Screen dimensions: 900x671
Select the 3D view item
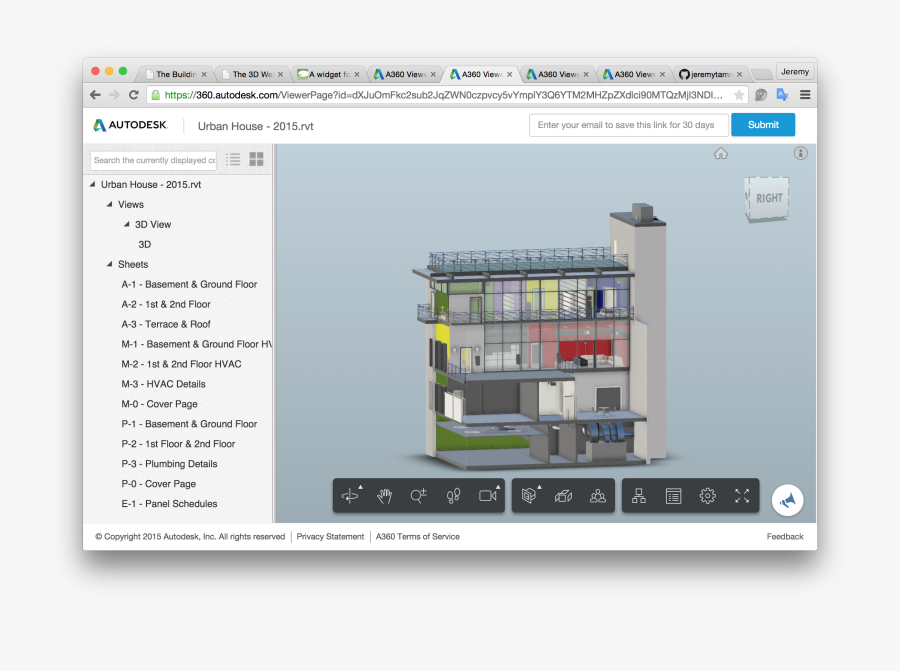click(145, 244)
